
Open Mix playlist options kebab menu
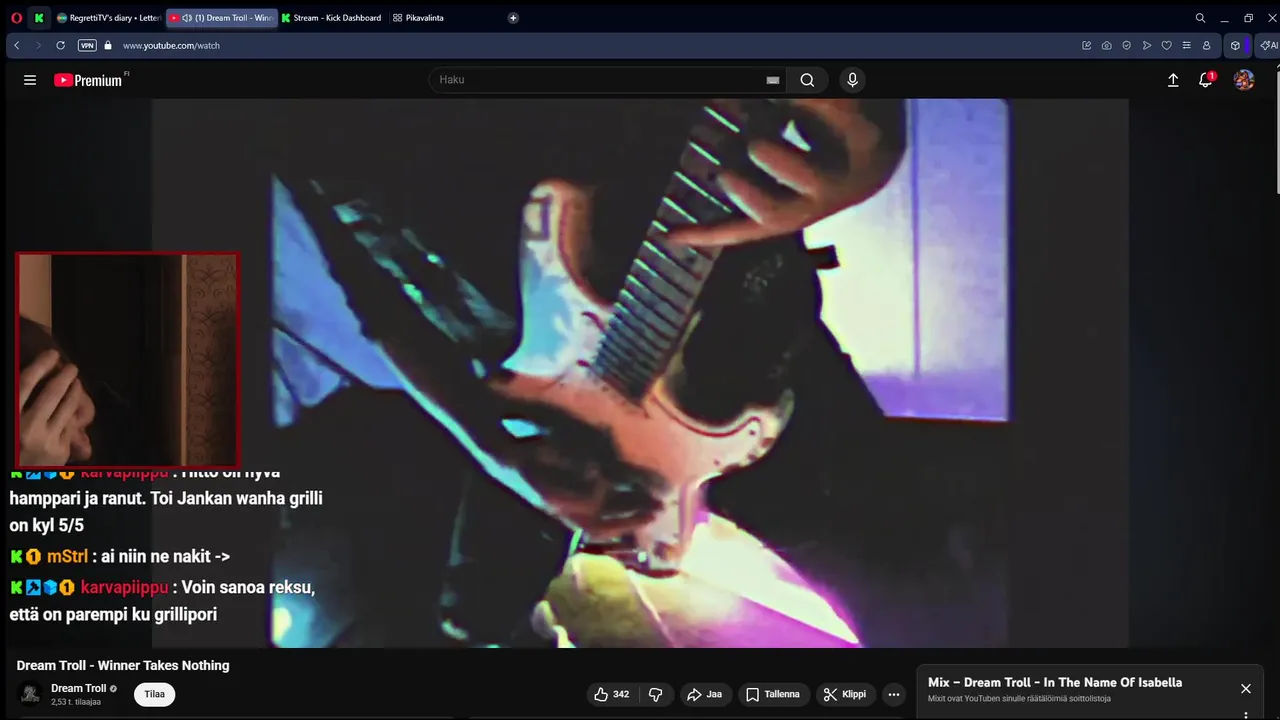[1246, 714]
